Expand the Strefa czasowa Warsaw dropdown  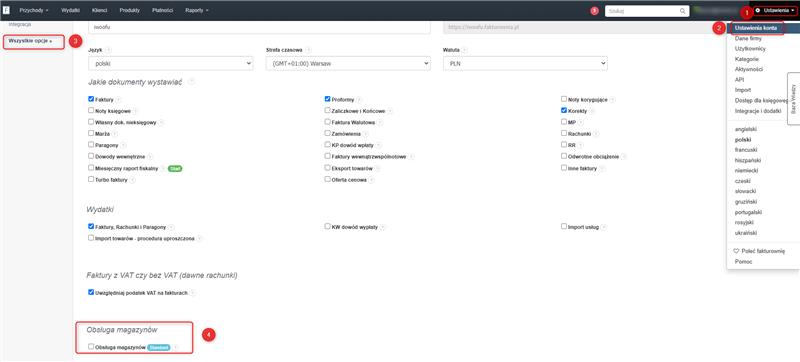coord(348,64)
